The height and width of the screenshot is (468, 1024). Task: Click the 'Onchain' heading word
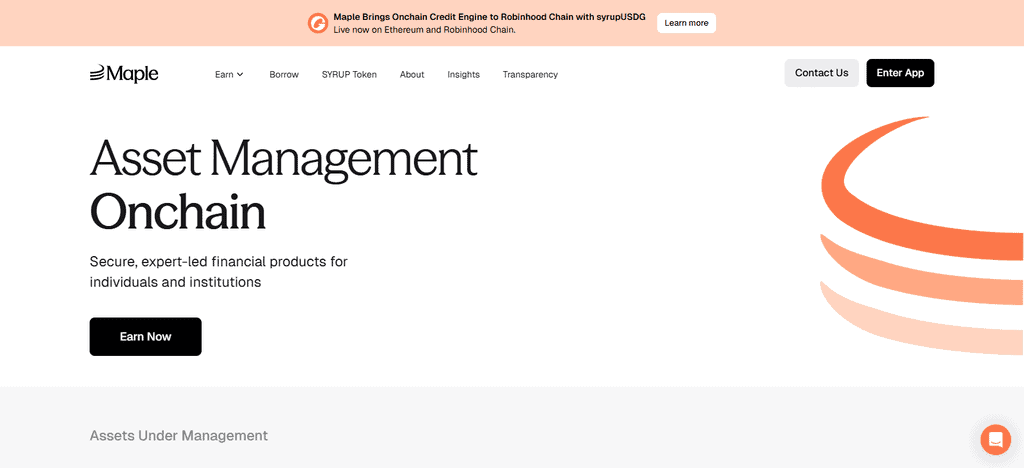point(178,211)
